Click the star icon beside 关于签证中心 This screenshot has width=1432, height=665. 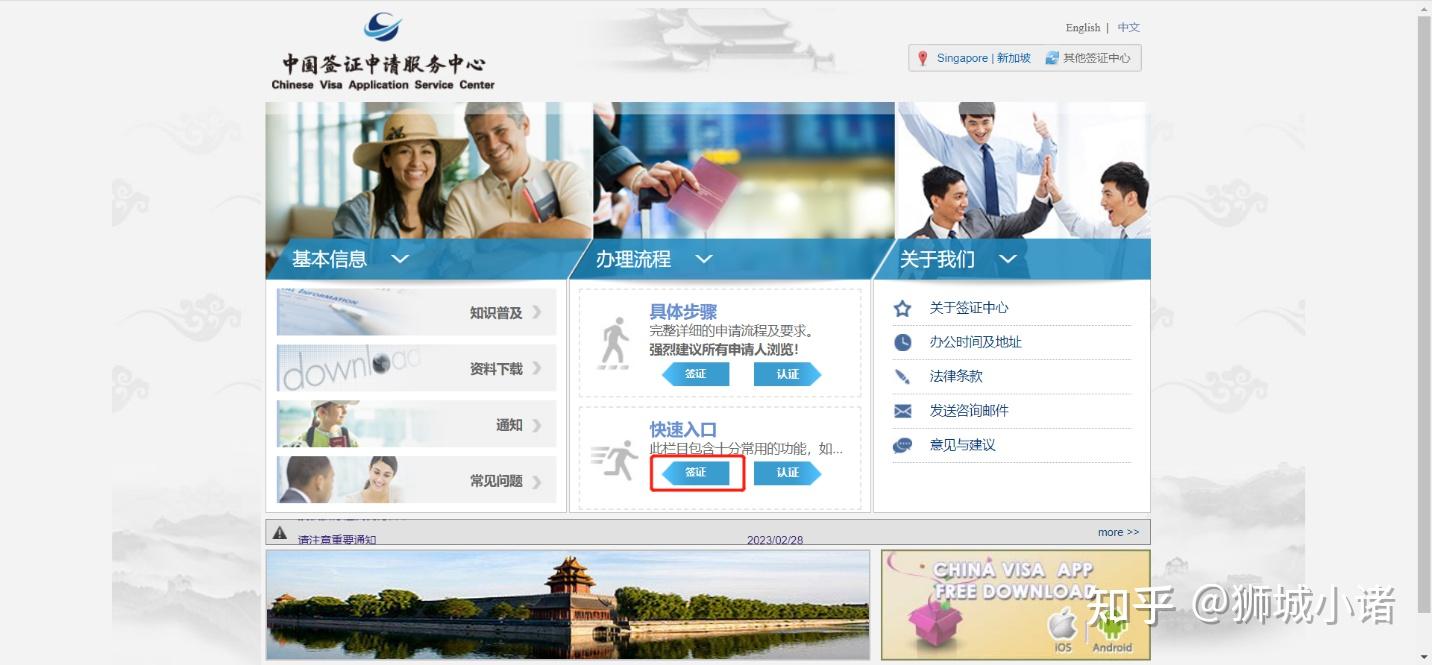click(x=902, y=308)
